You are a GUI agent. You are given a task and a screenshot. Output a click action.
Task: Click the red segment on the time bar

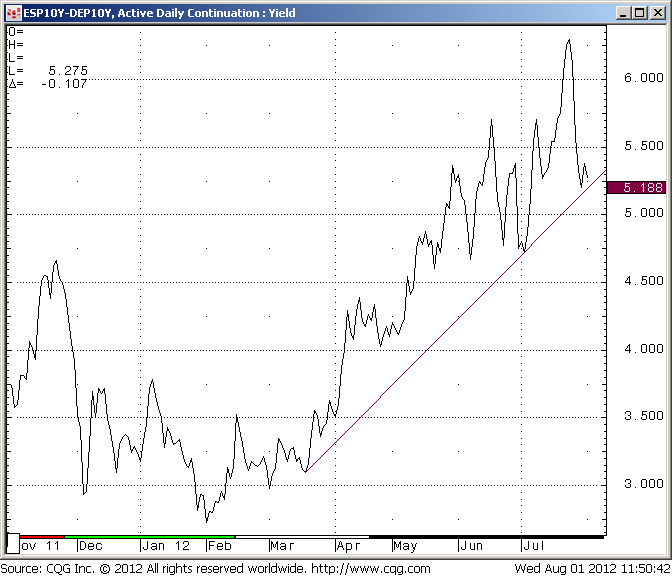(40, 537)
